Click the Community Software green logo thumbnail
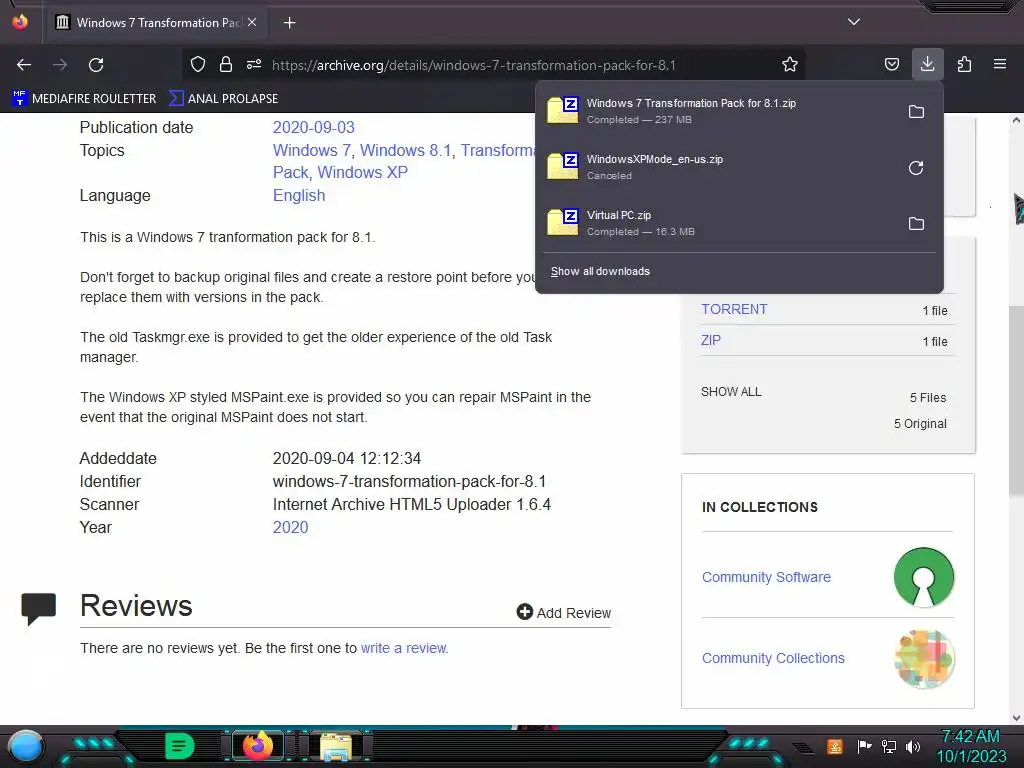 tap(923, 577)
